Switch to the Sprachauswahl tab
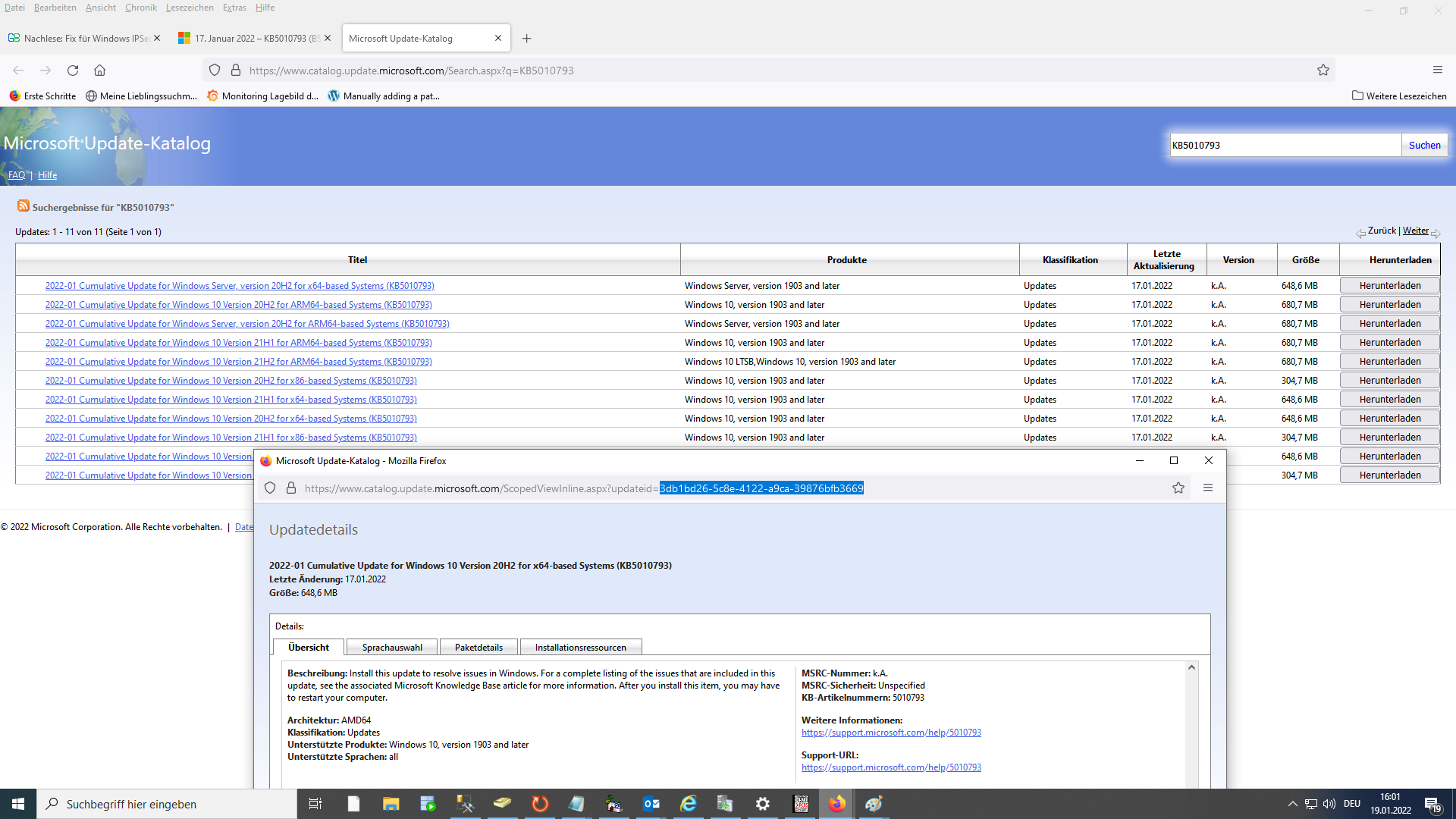Viewport: 1456px width, 819px height. point(392,647)
